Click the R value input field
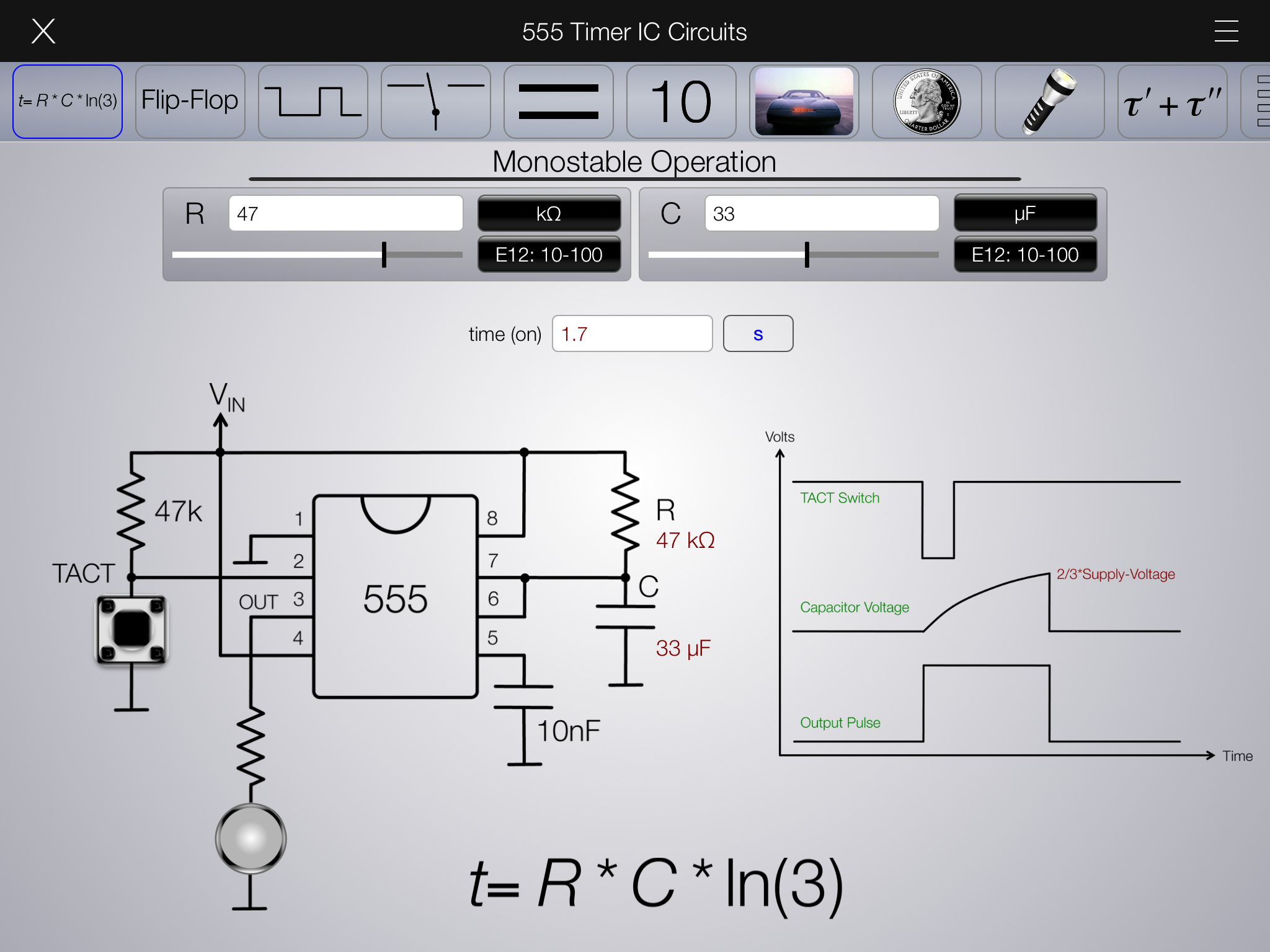Viewport: 1270px width, 952px height. (345, 214)
